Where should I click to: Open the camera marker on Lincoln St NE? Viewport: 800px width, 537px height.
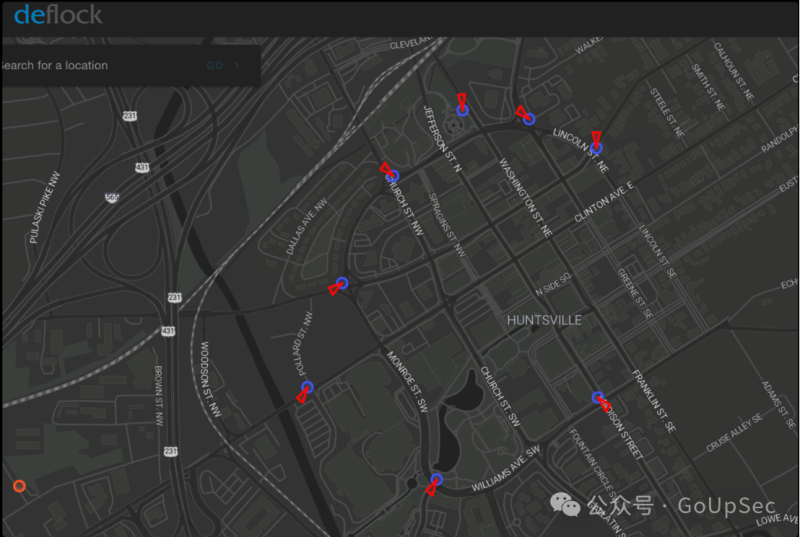pos(597,148)
